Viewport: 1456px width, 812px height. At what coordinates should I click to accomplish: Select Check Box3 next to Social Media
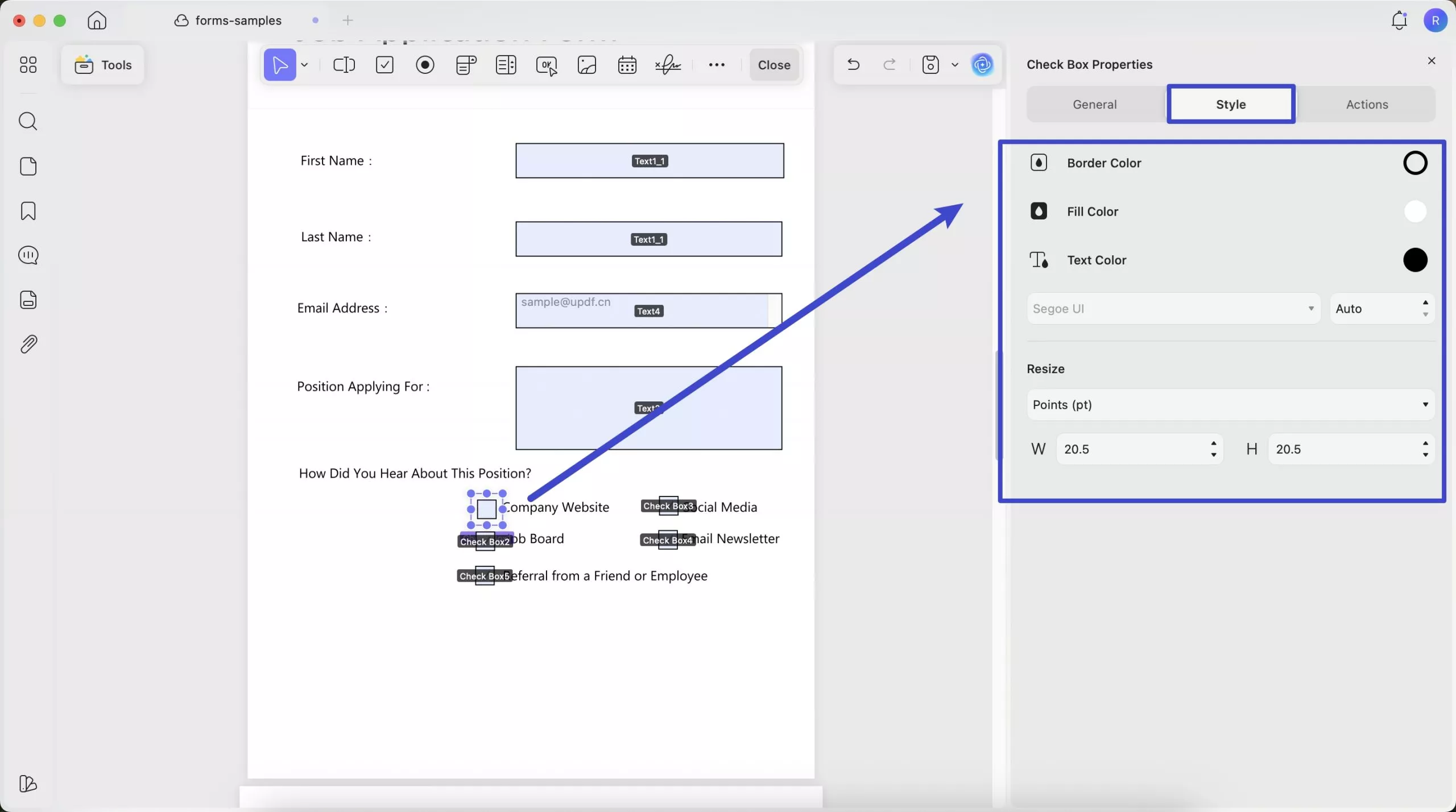click(x=668, y=505)
